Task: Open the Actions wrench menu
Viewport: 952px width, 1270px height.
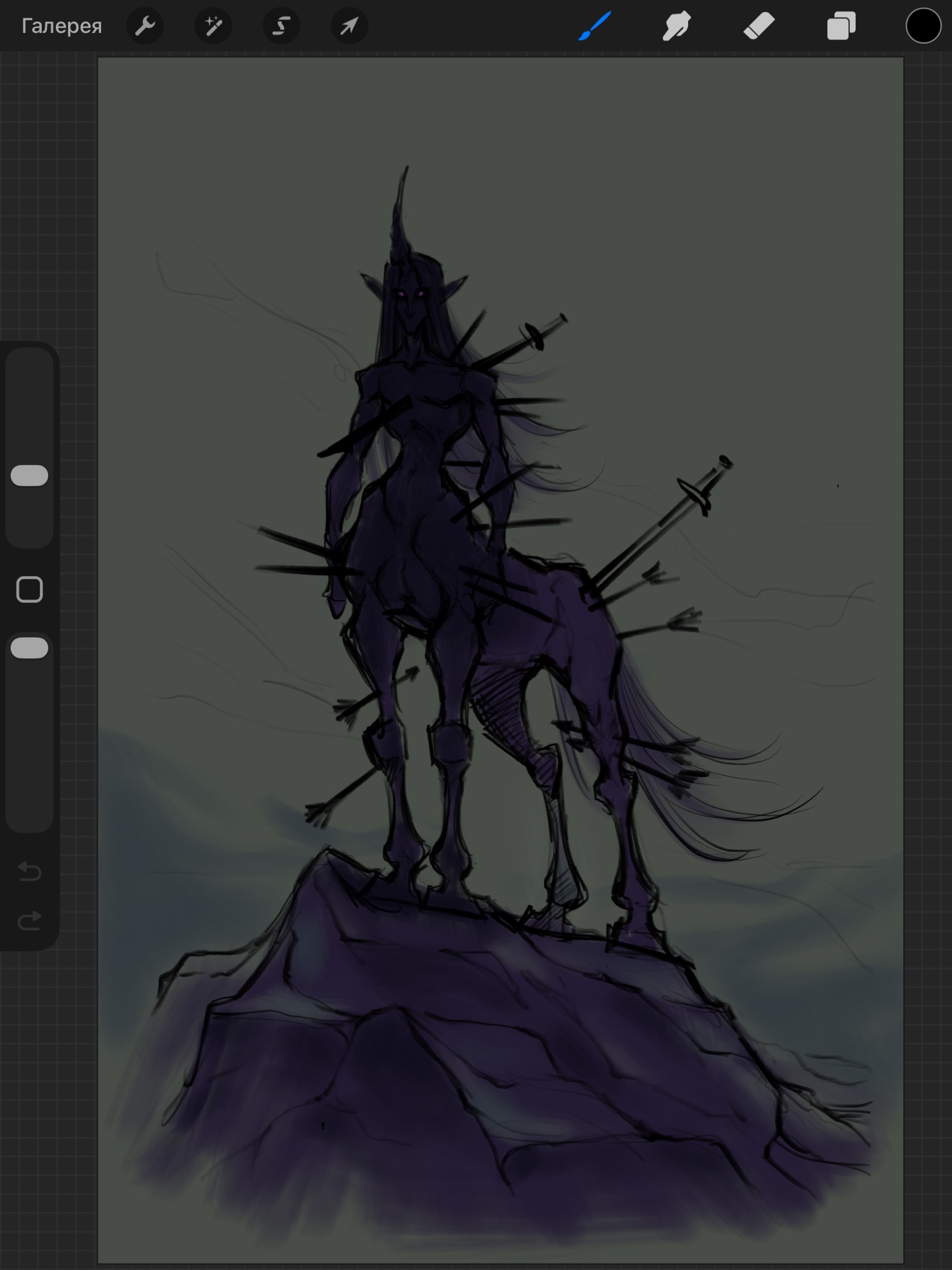Action: (145, 26)
